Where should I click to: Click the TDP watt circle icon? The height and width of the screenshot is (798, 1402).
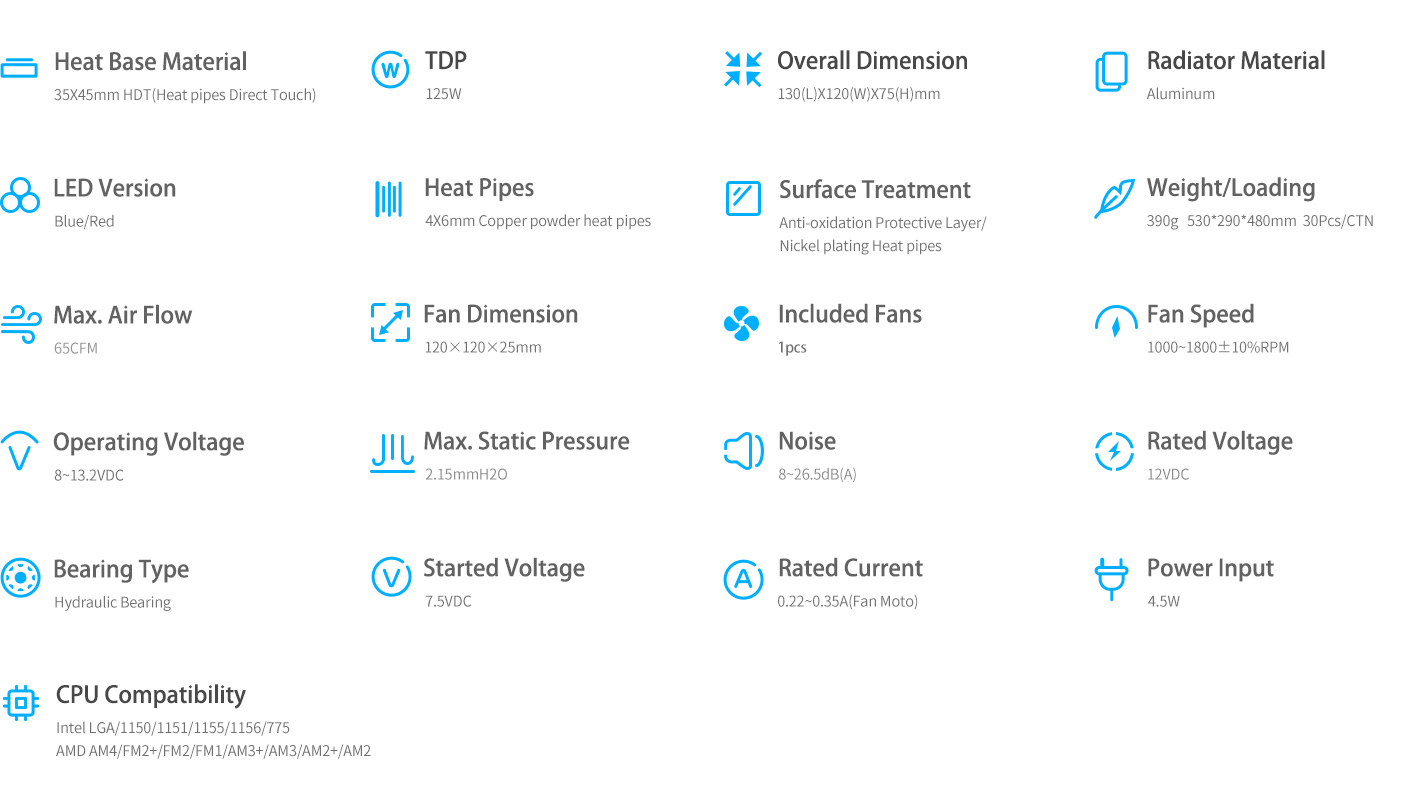(390, 71)
